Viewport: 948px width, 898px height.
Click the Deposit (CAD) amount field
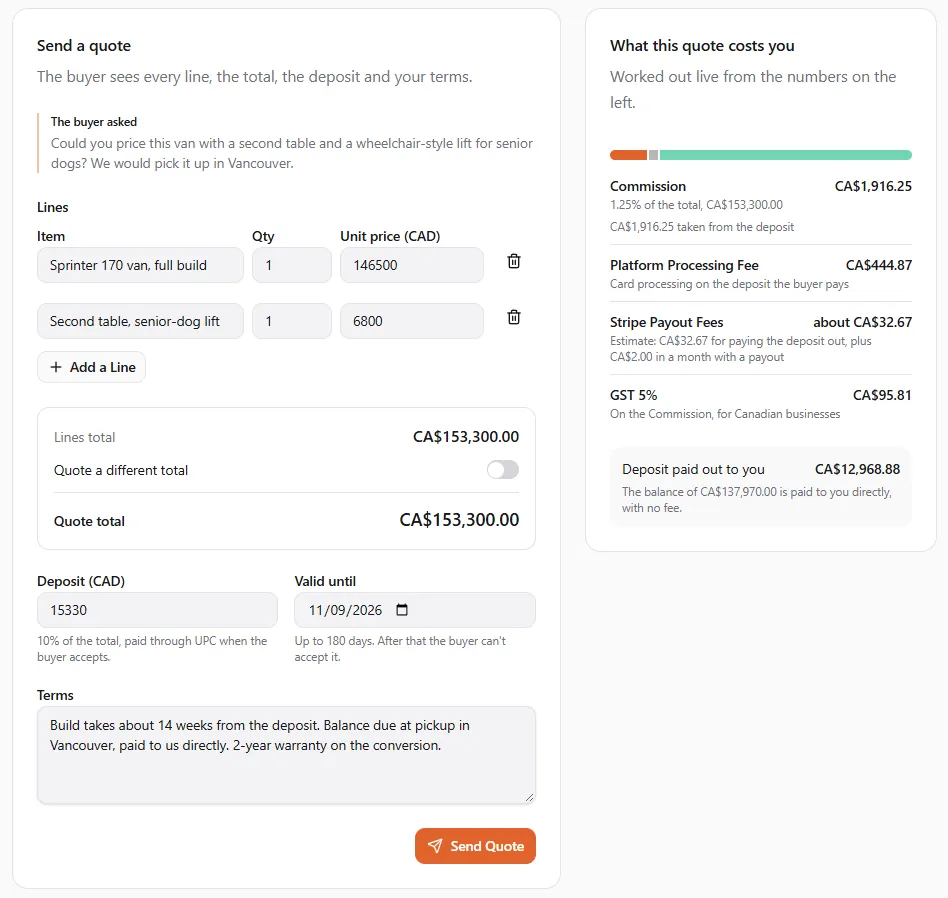tap(157, 610)
